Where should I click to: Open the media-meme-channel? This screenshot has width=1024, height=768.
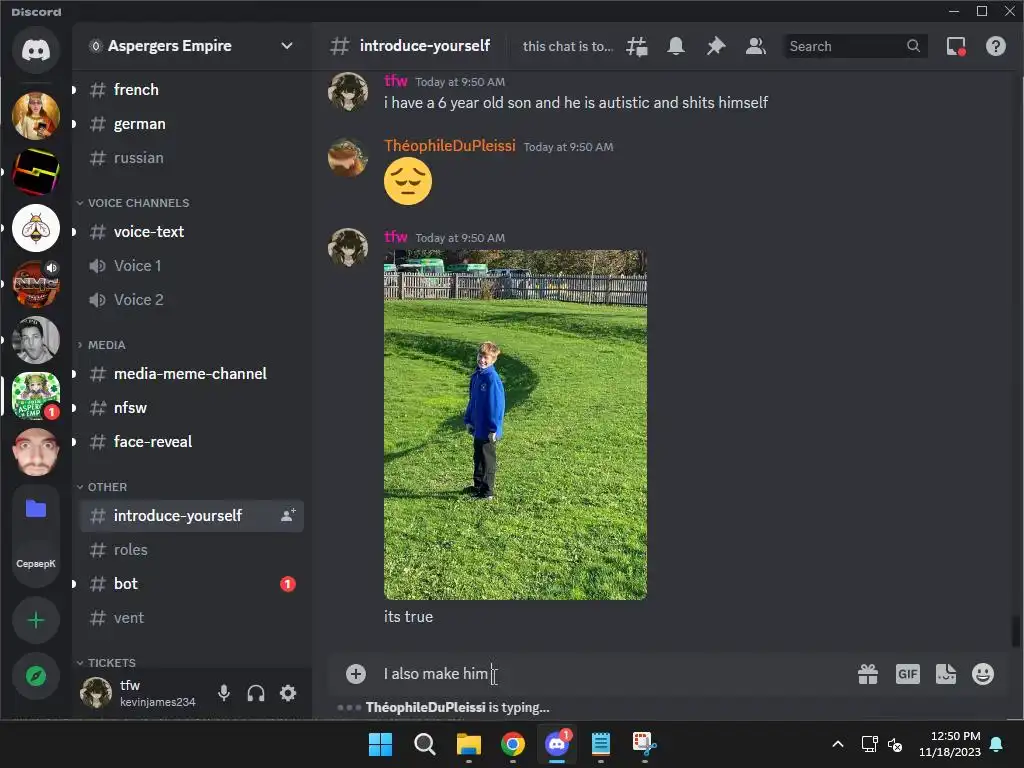190,374
